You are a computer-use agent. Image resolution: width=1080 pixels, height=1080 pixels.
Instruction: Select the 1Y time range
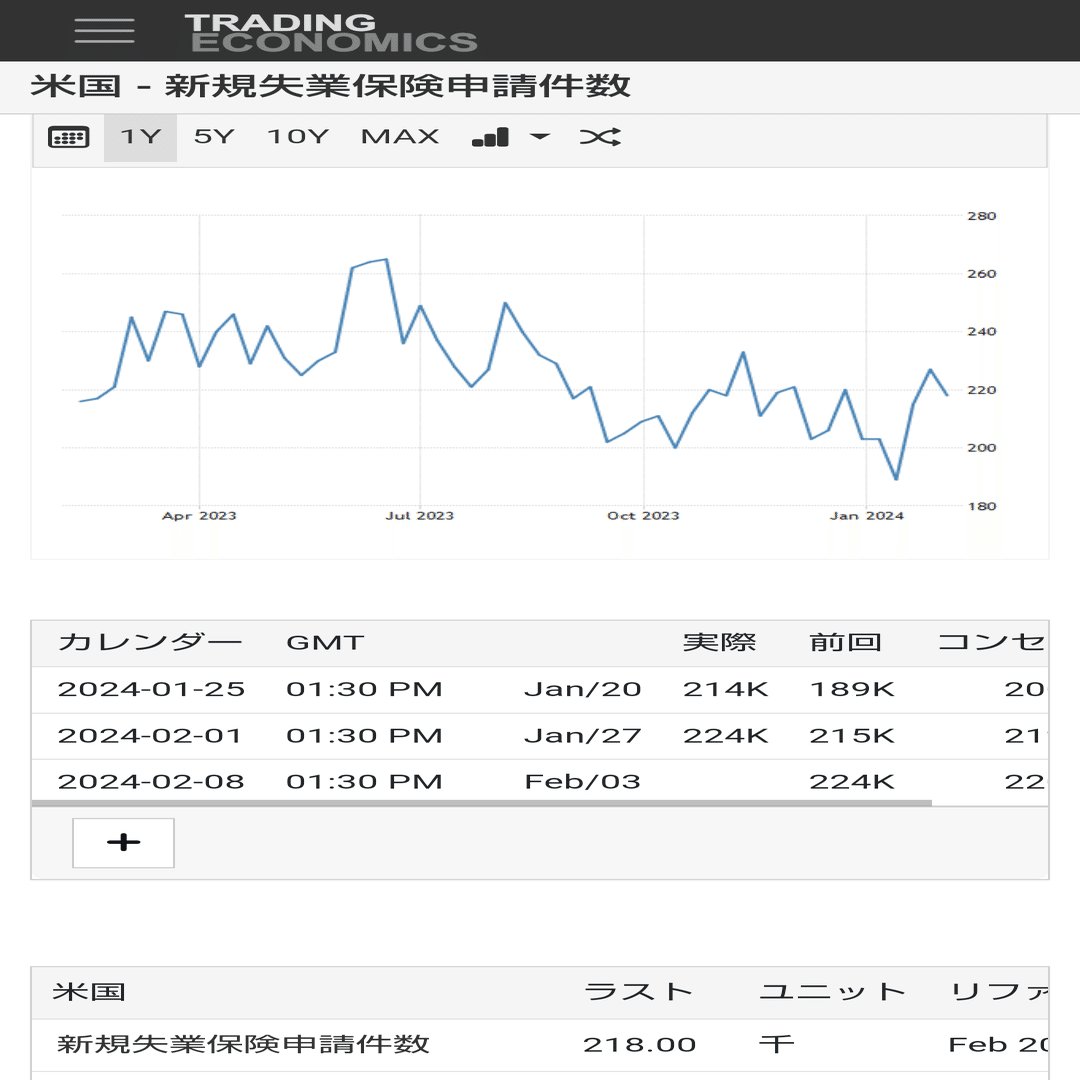click(x=141, y=137)
